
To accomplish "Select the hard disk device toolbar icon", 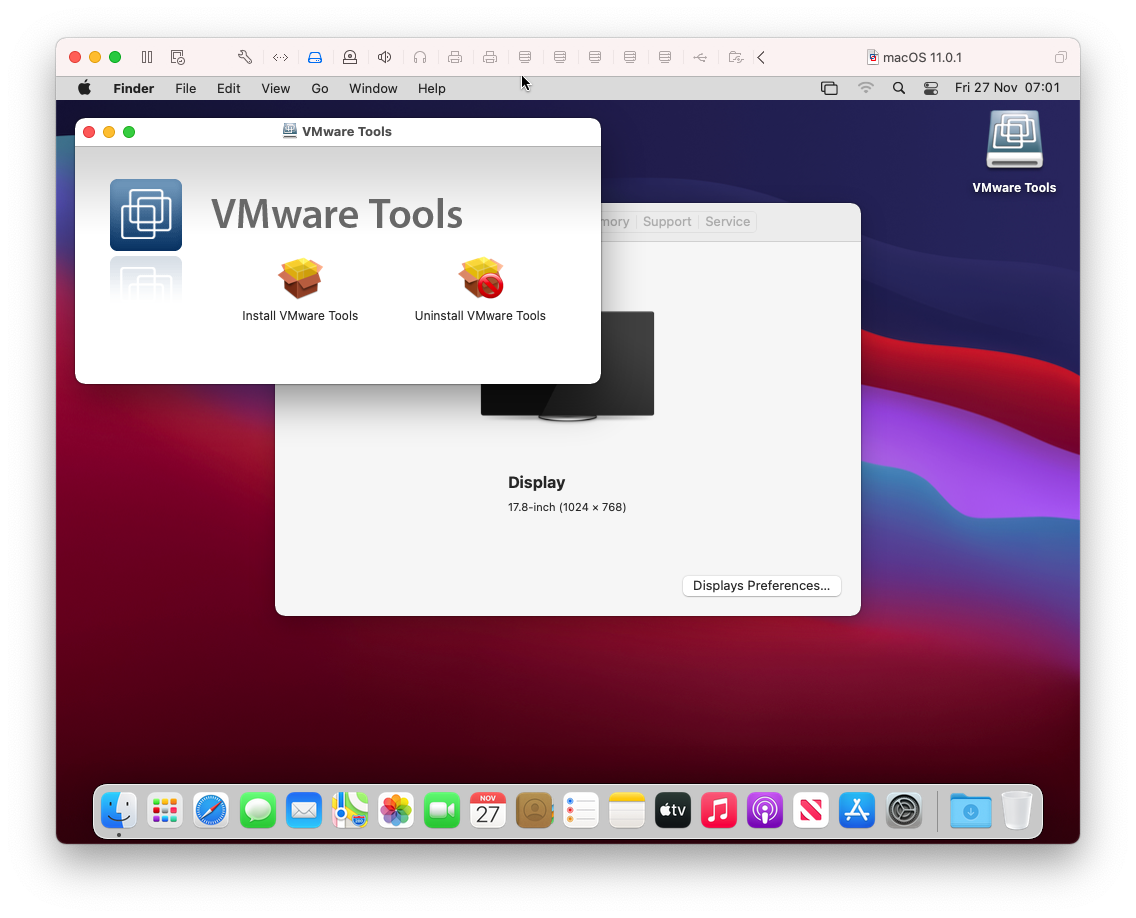I will (x=315, y=57).
